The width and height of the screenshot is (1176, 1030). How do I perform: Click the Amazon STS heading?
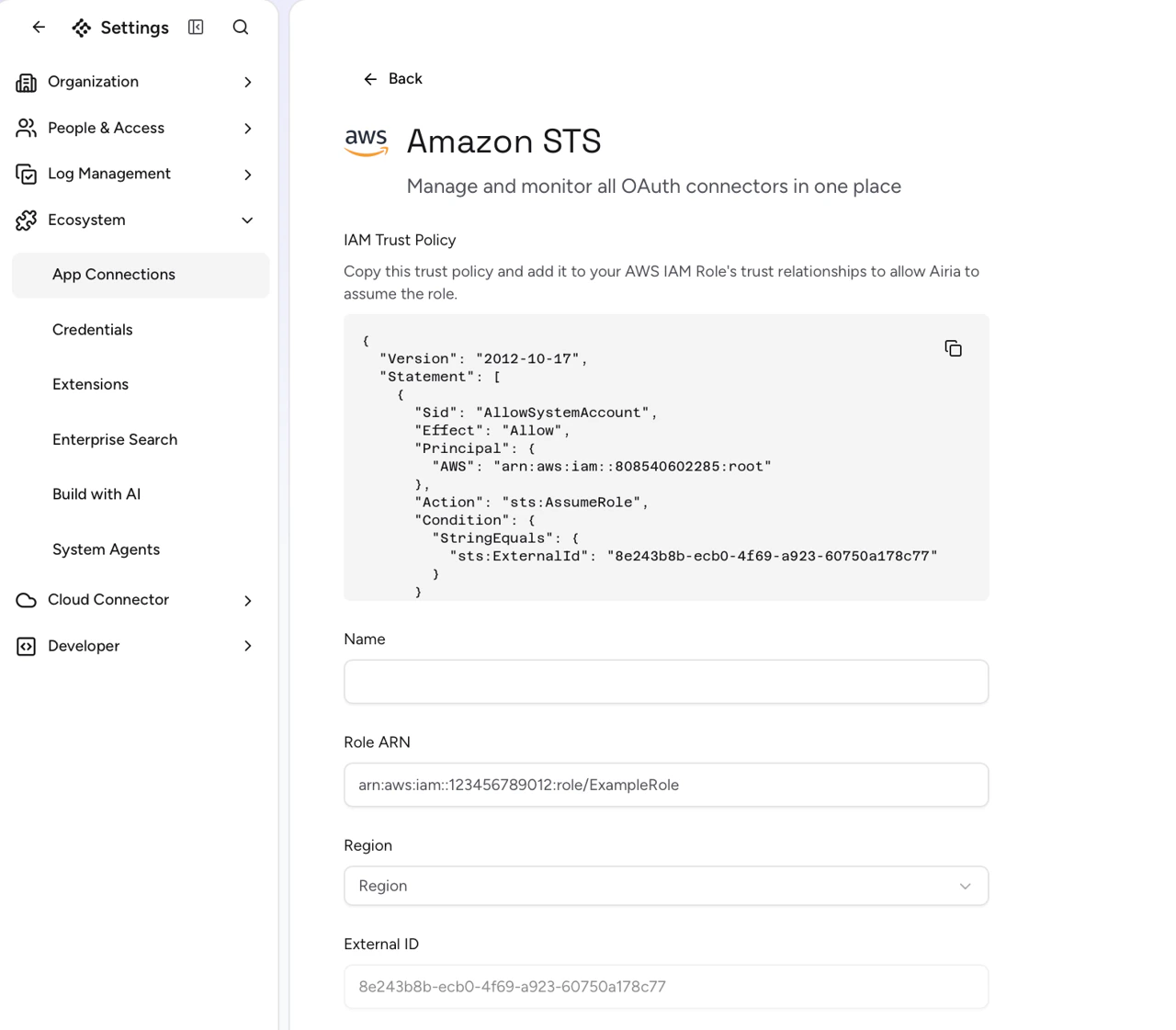point(503,141)
